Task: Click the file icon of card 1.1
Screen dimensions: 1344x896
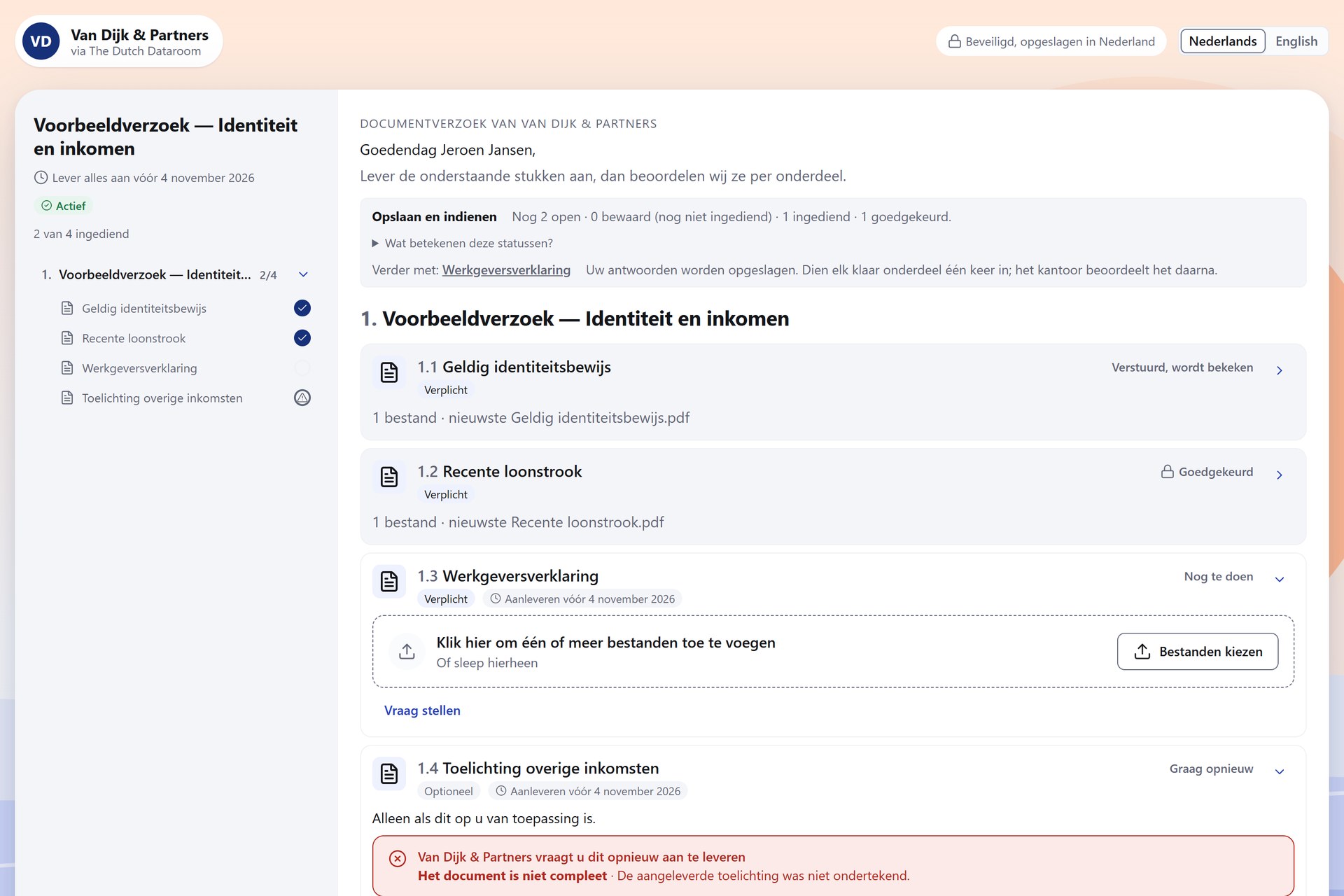Action: 389,372
